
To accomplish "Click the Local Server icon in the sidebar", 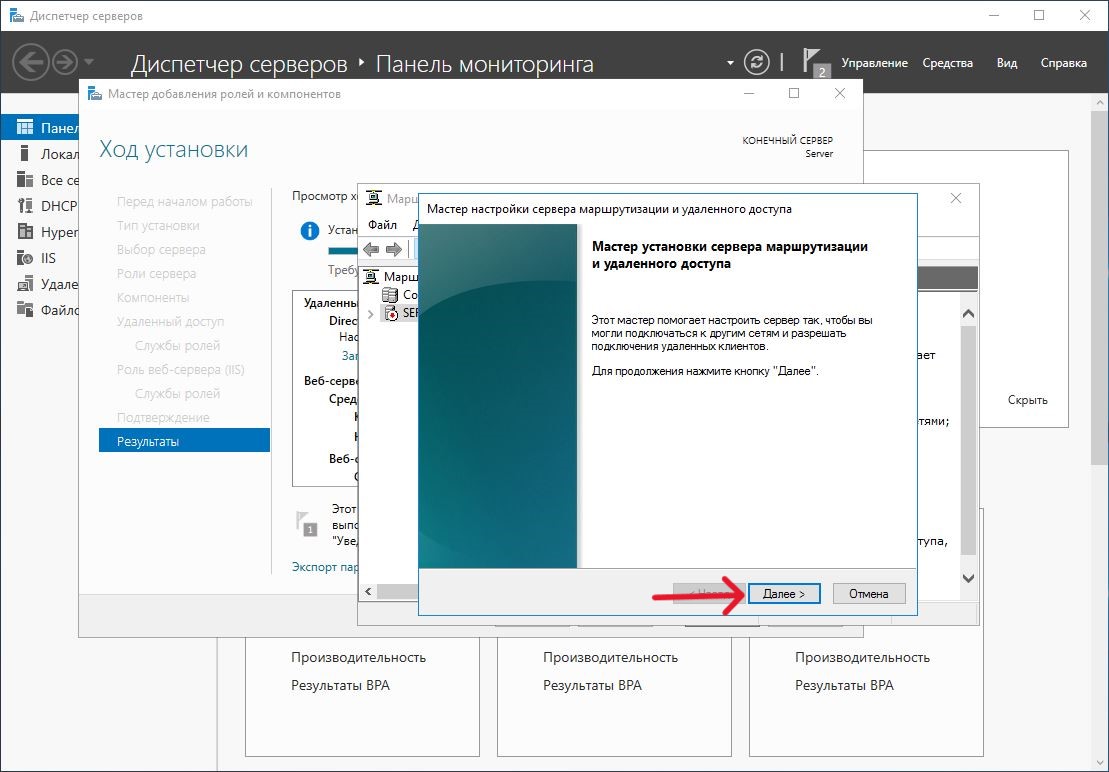I will coord(25,154).
